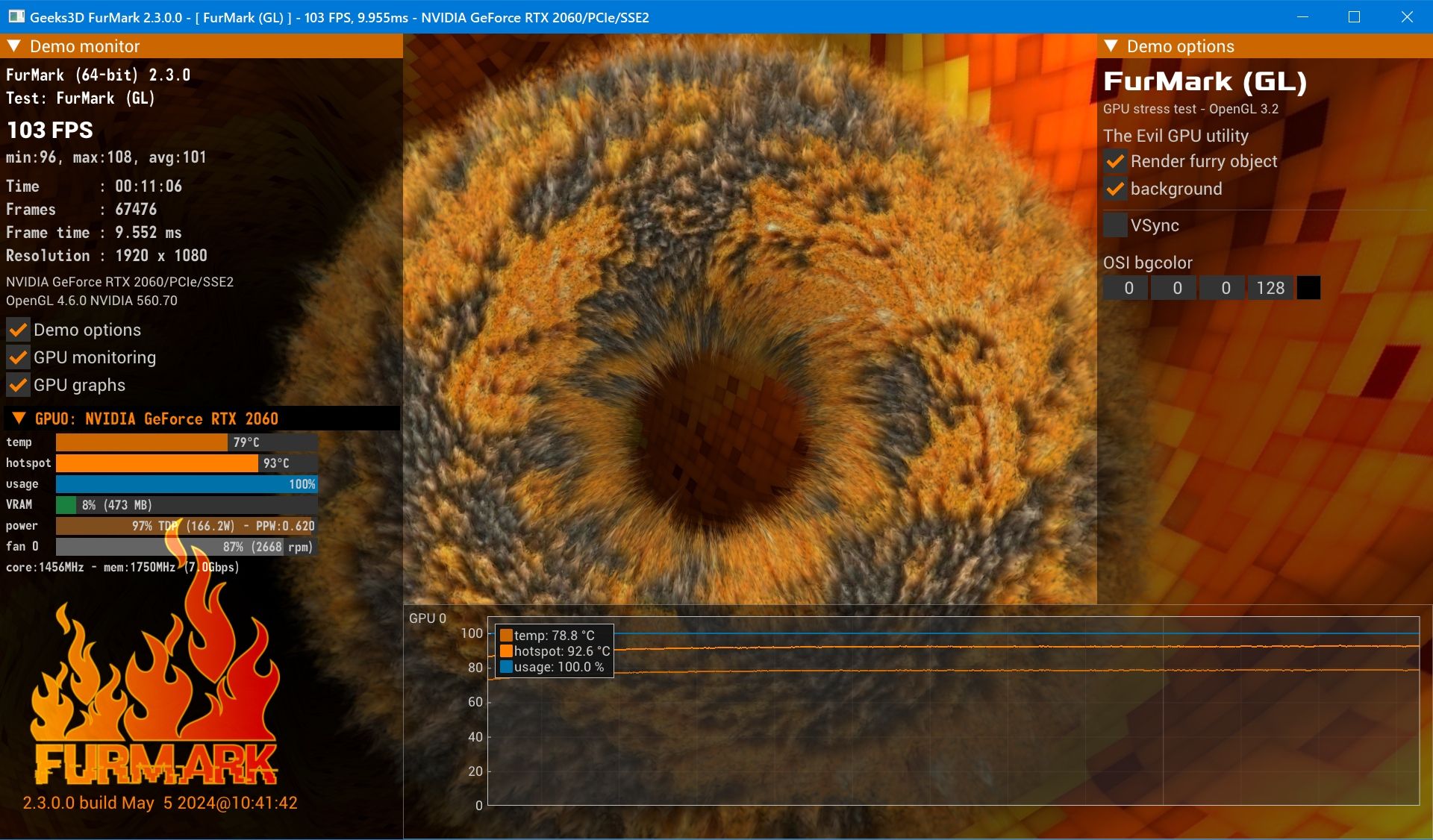Click the GPU stress test - OpenGL 3.2 text
This screenshot has width=1433, height=840.
coord(1190,109)
